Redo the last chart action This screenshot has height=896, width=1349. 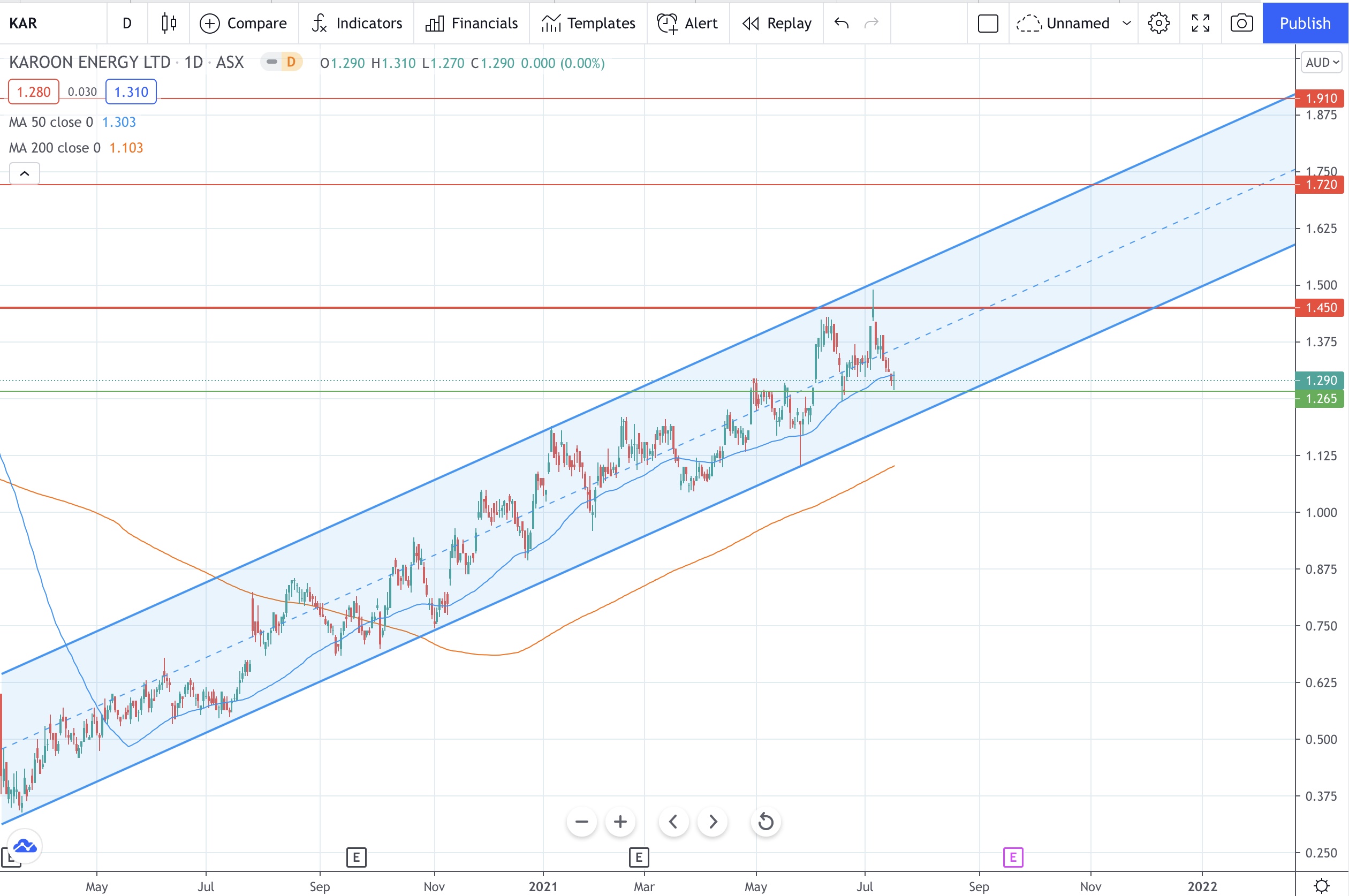[871, 24]
